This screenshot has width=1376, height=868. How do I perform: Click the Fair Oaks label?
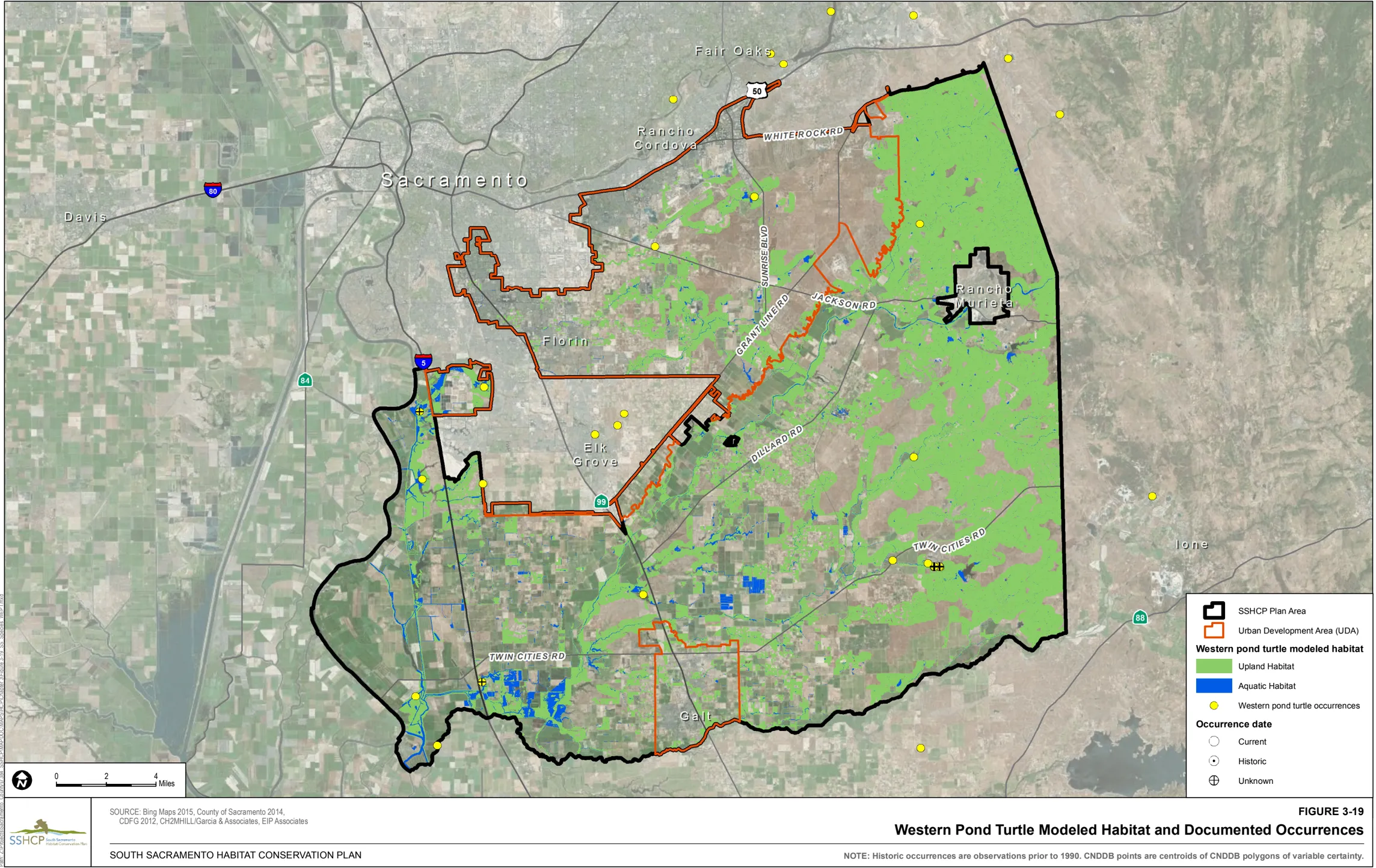pyautogui.click(x=733, y=51)
